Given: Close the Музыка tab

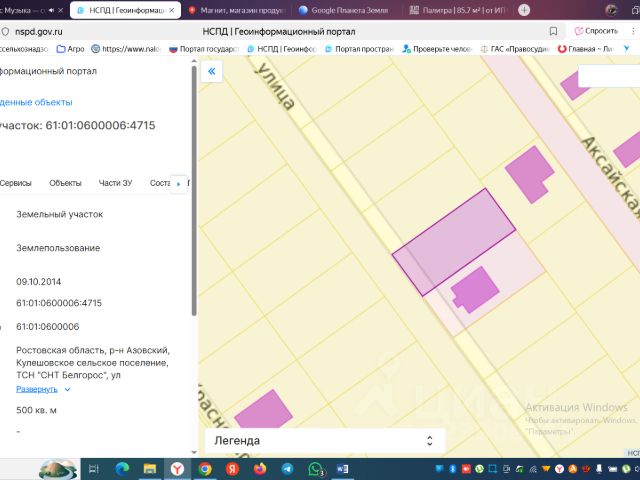Looking at the screenshot, I should point(60,10).
